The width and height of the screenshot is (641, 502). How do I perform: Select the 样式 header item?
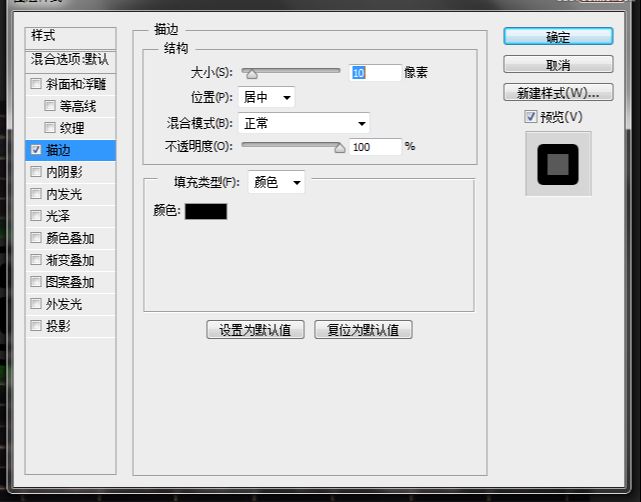[70, 38]
